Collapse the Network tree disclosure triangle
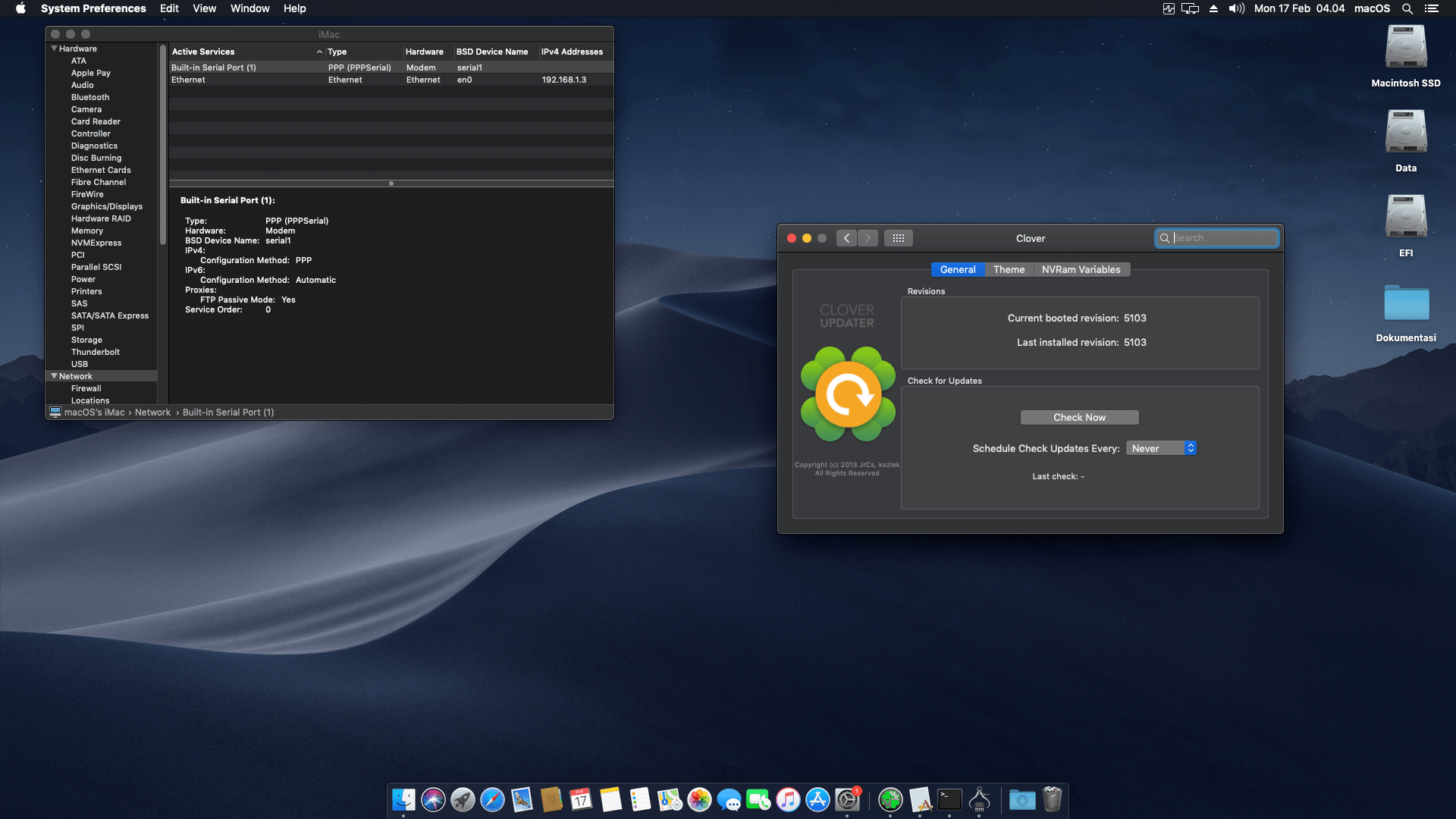The image size is (1456, 819). 54,376
